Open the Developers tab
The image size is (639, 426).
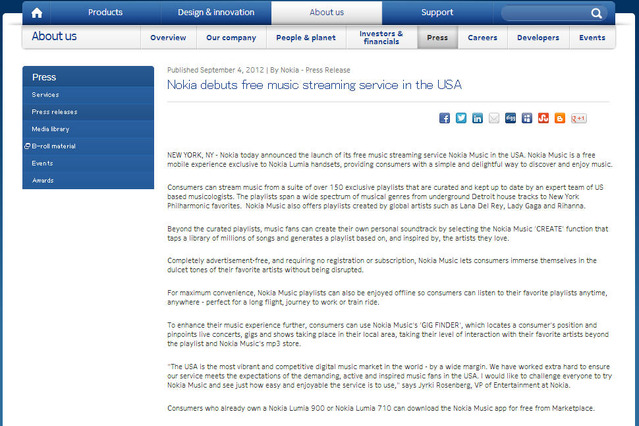pos(538,38)
